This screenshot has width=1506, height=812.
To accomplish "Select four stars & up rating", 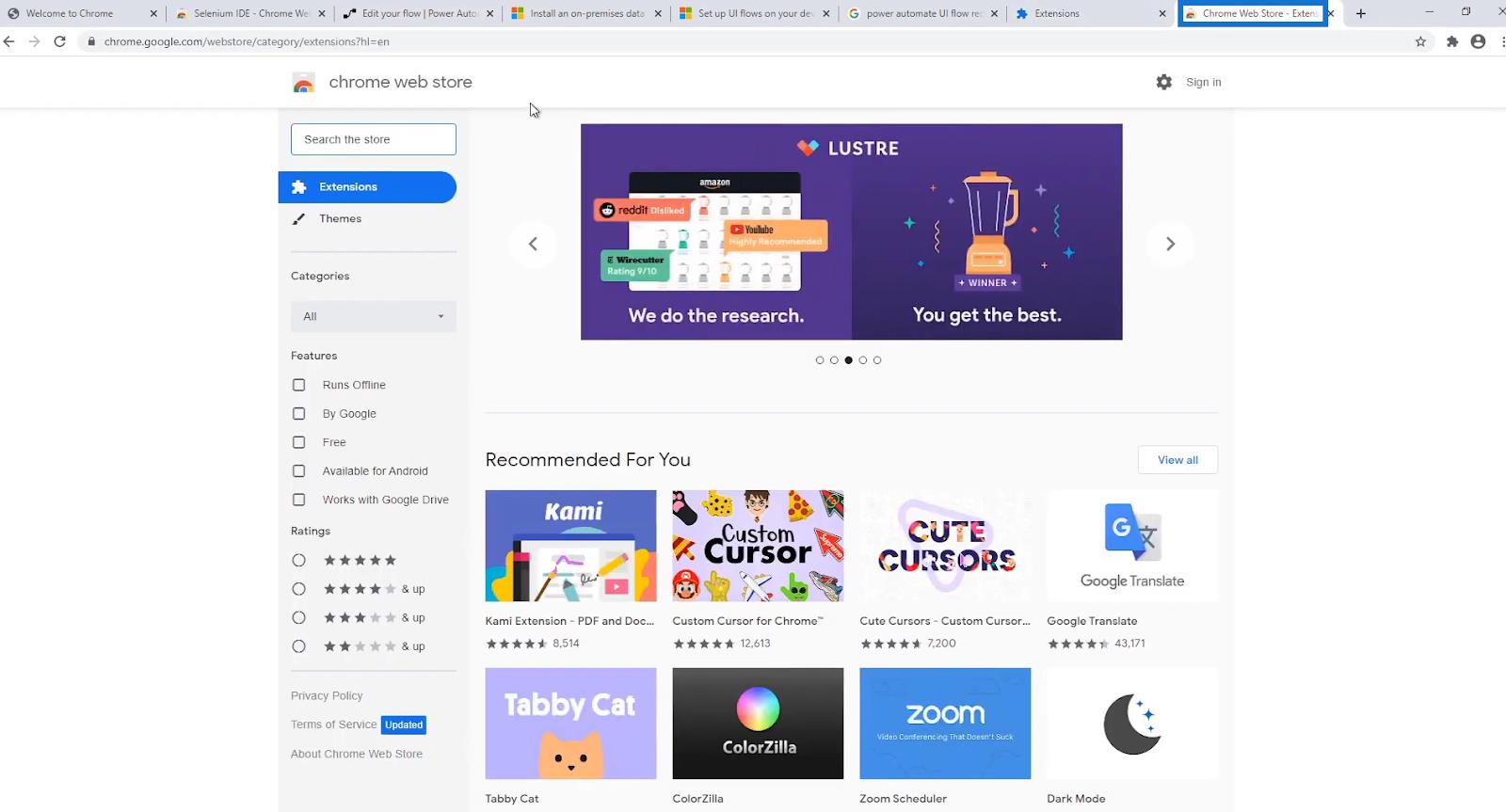I will (x=298, y=589).
